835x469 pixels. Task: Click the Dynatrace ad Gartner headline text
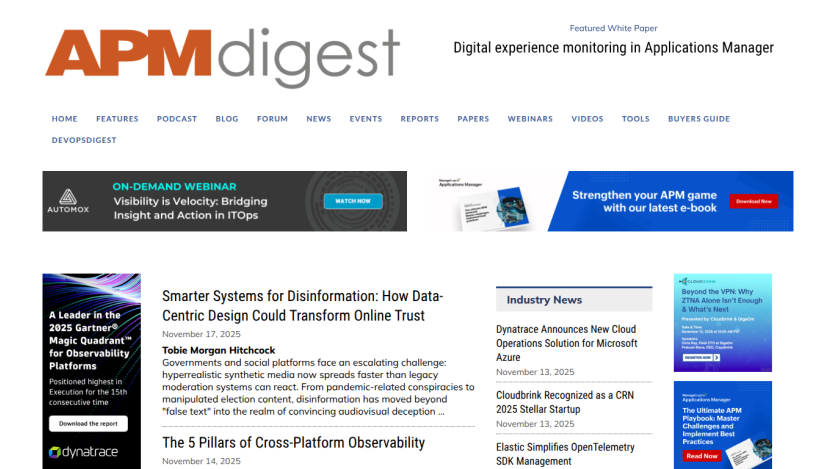(90, 341)
